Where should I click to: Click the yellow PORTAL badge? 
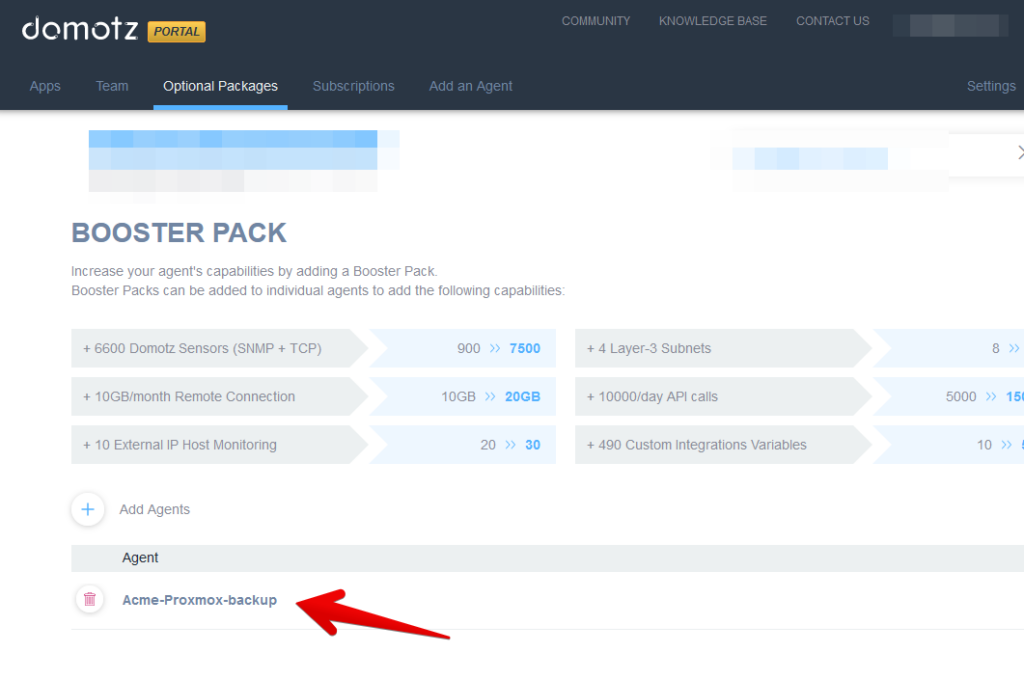pyautogui.click(x=176, y=31)
